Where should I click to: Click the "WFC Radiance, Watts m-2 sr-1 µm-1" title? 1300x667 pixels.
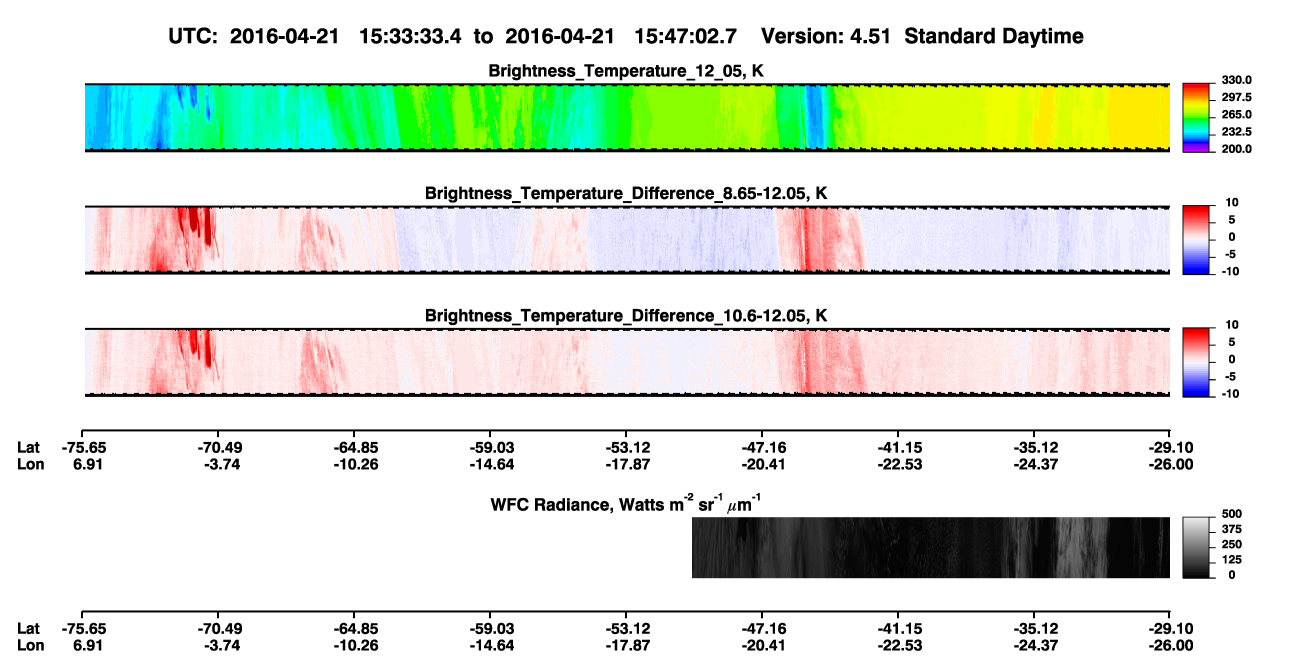pos(627,502)
